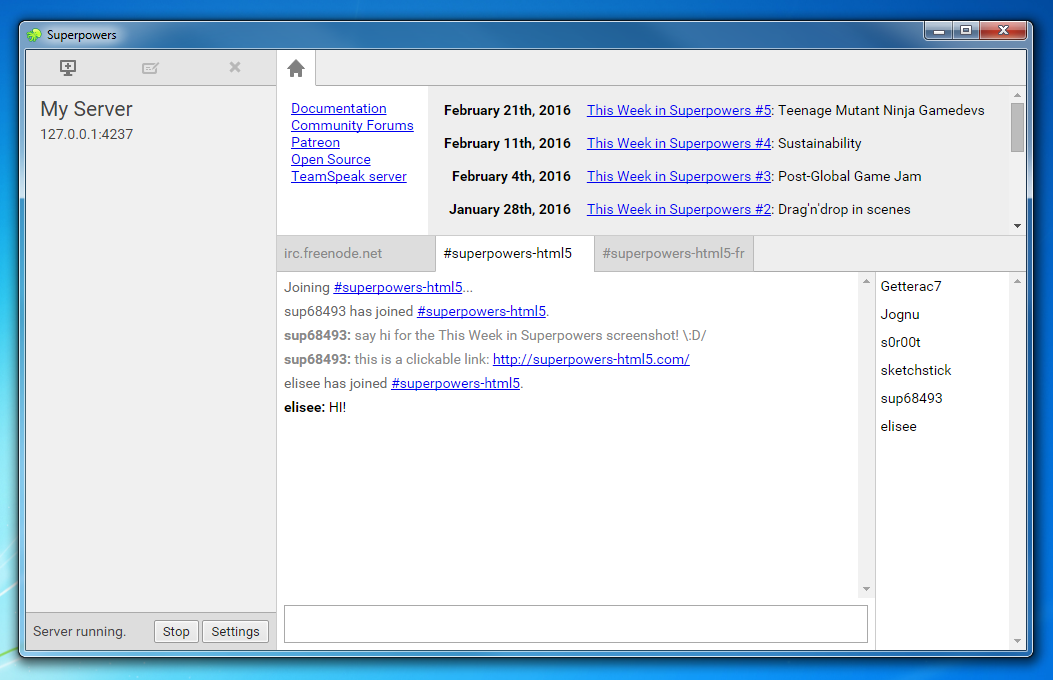
Task: Open This Week in Superpowers #3
Action: tap(679, 176)
